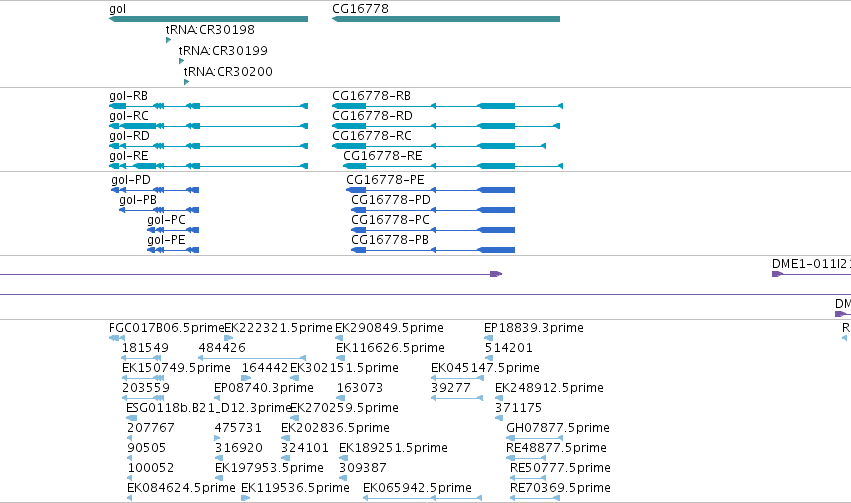Select the 514201 feature
The image size is (851, 503).
(x=509, y=348)
